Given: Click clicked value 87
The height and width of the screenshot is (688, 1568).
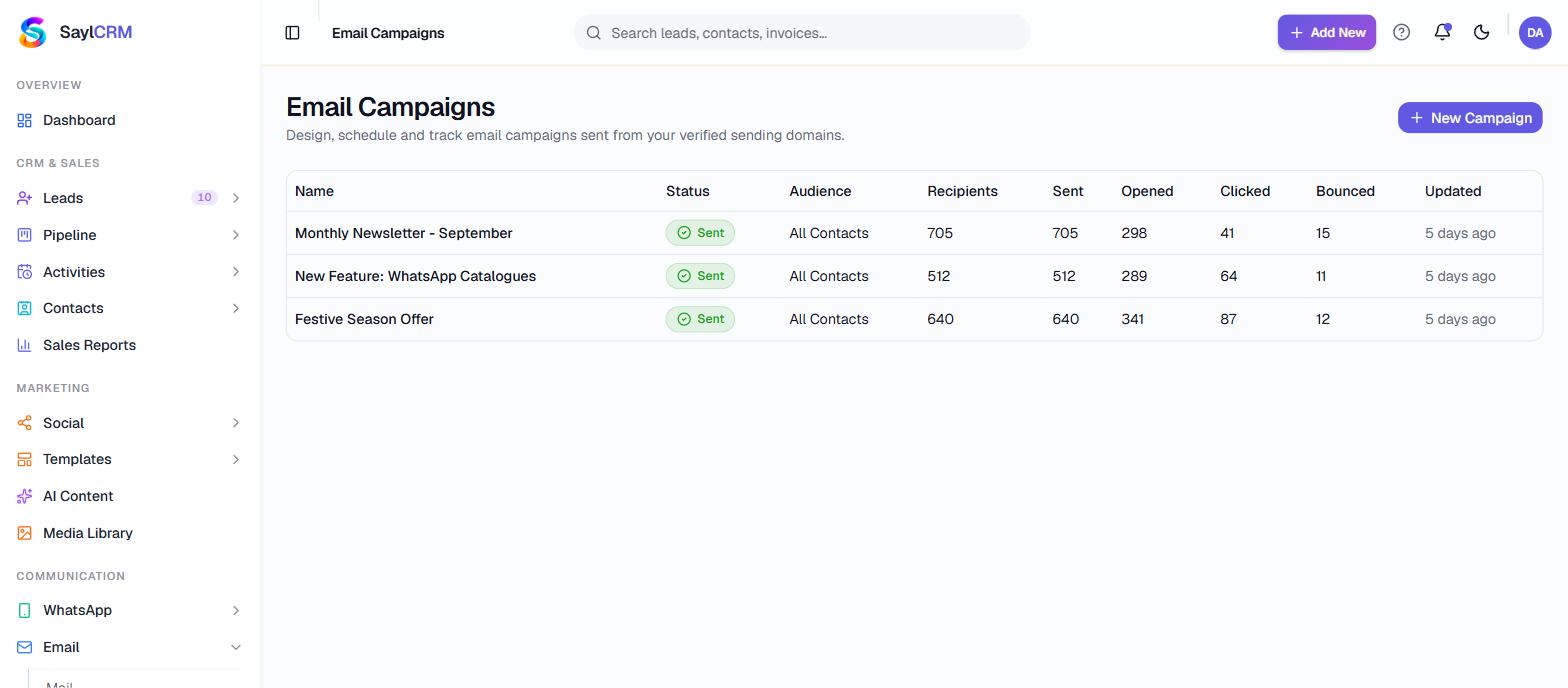Looking at the screenshot, I should coord(1228,319).
